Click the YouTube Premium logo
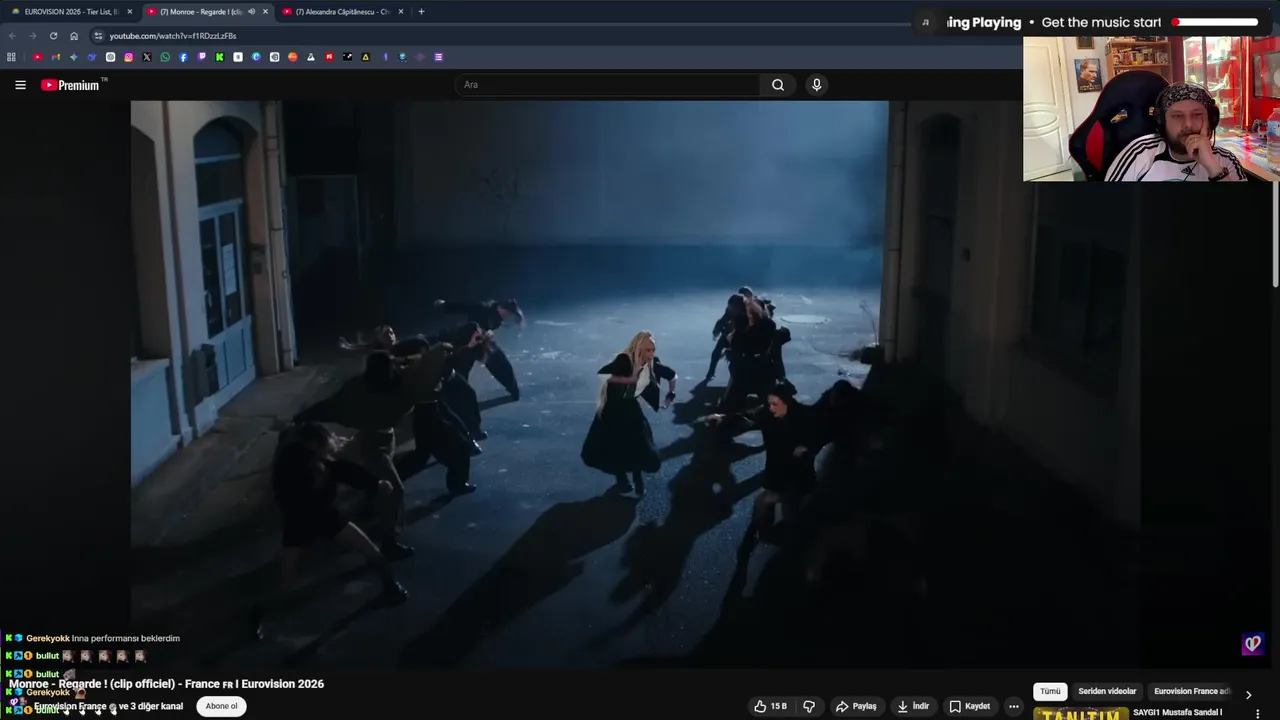This screenshot has height=720, width=1280. [72, 85]
